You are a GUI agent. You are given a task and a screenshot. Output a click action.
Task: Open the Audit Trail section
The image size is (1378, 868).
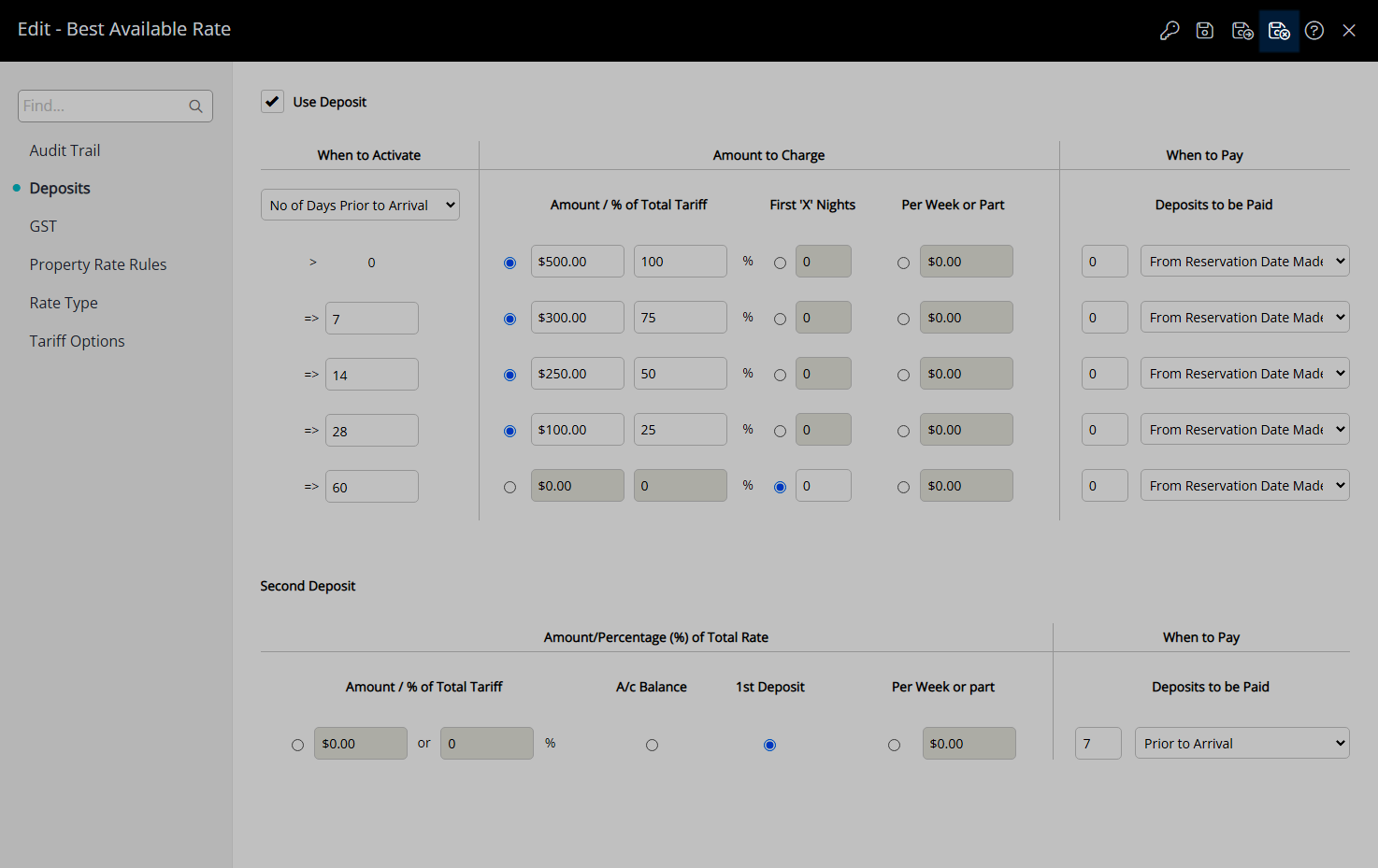pos(65,150)
